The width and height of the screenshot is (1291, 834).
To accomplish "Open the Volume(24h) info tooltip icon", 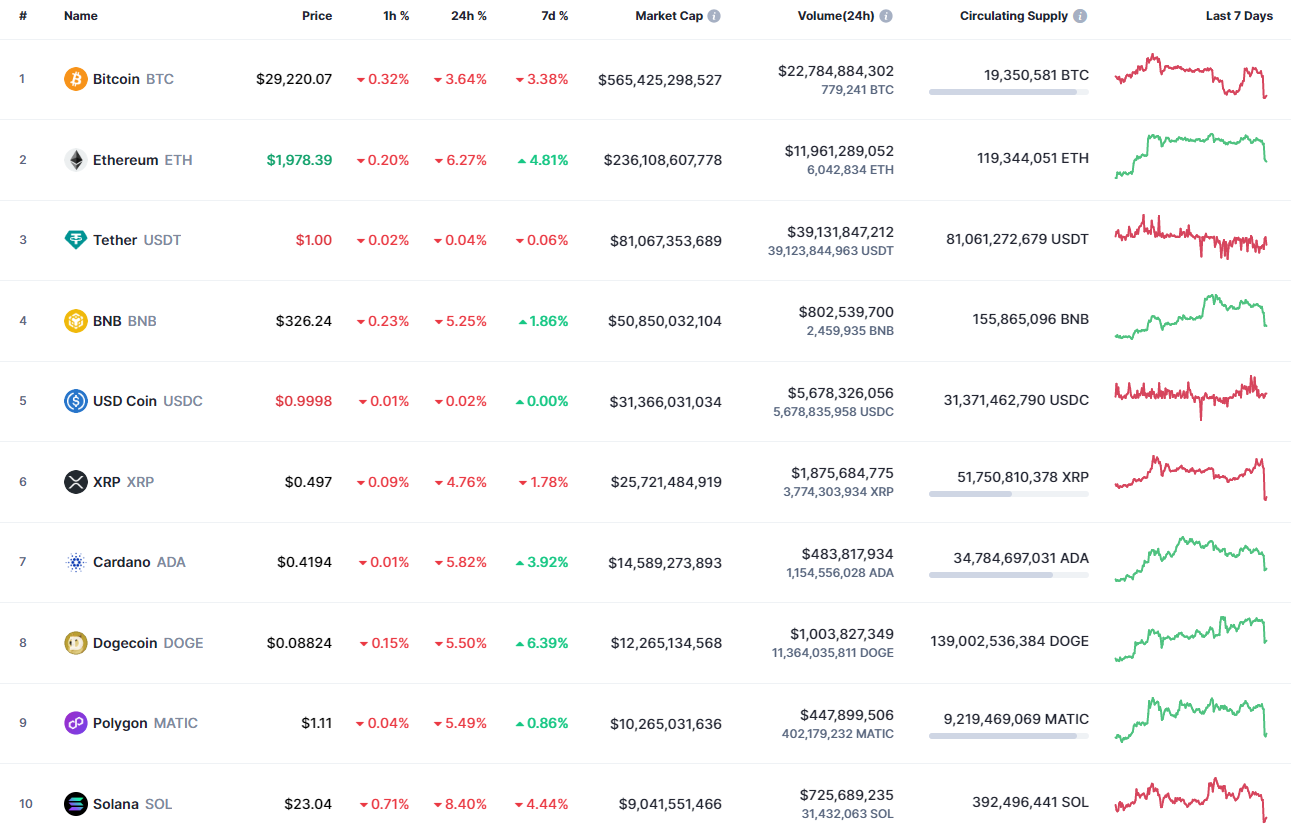I will [885, 15].
